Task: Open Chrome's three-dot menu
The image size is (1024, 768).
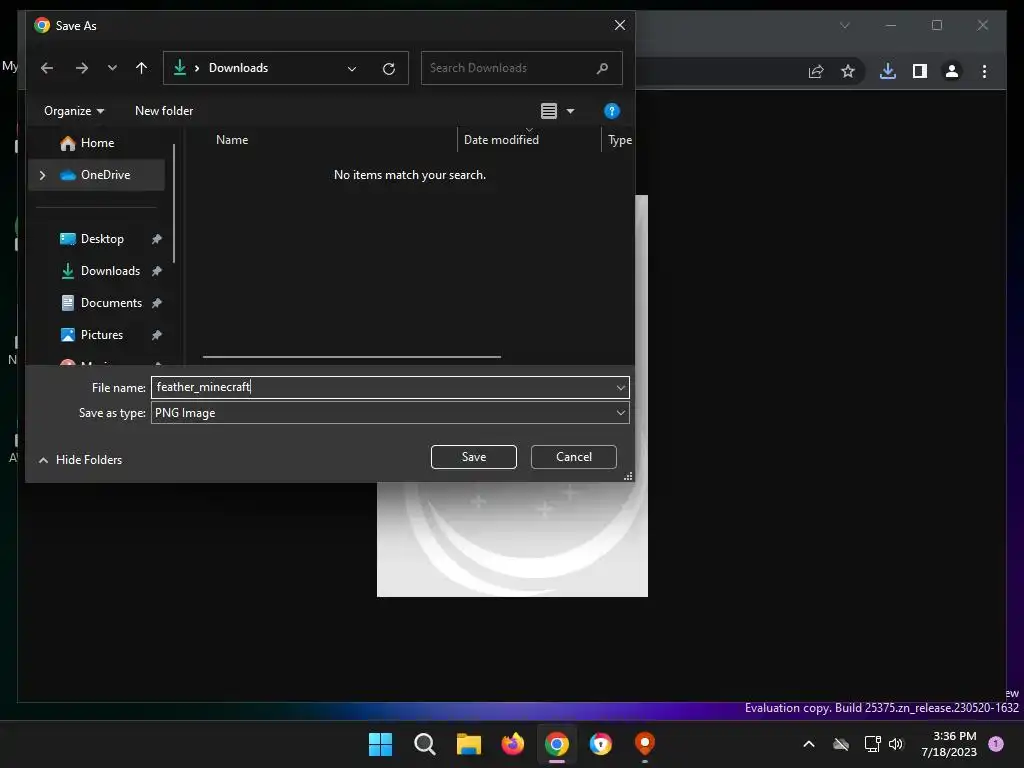Action: click(x=984, y=71)
